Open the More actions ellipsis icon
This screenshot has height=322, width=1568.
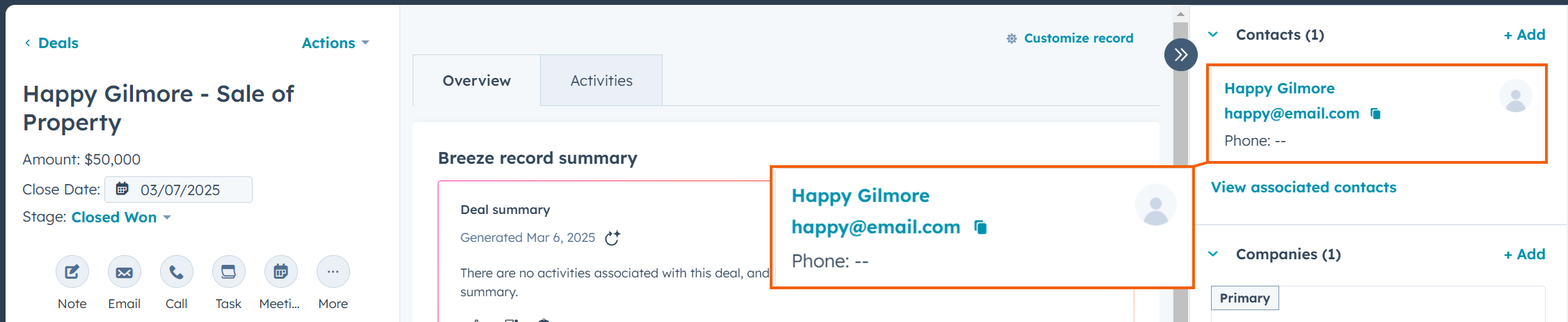coord(333,272)
